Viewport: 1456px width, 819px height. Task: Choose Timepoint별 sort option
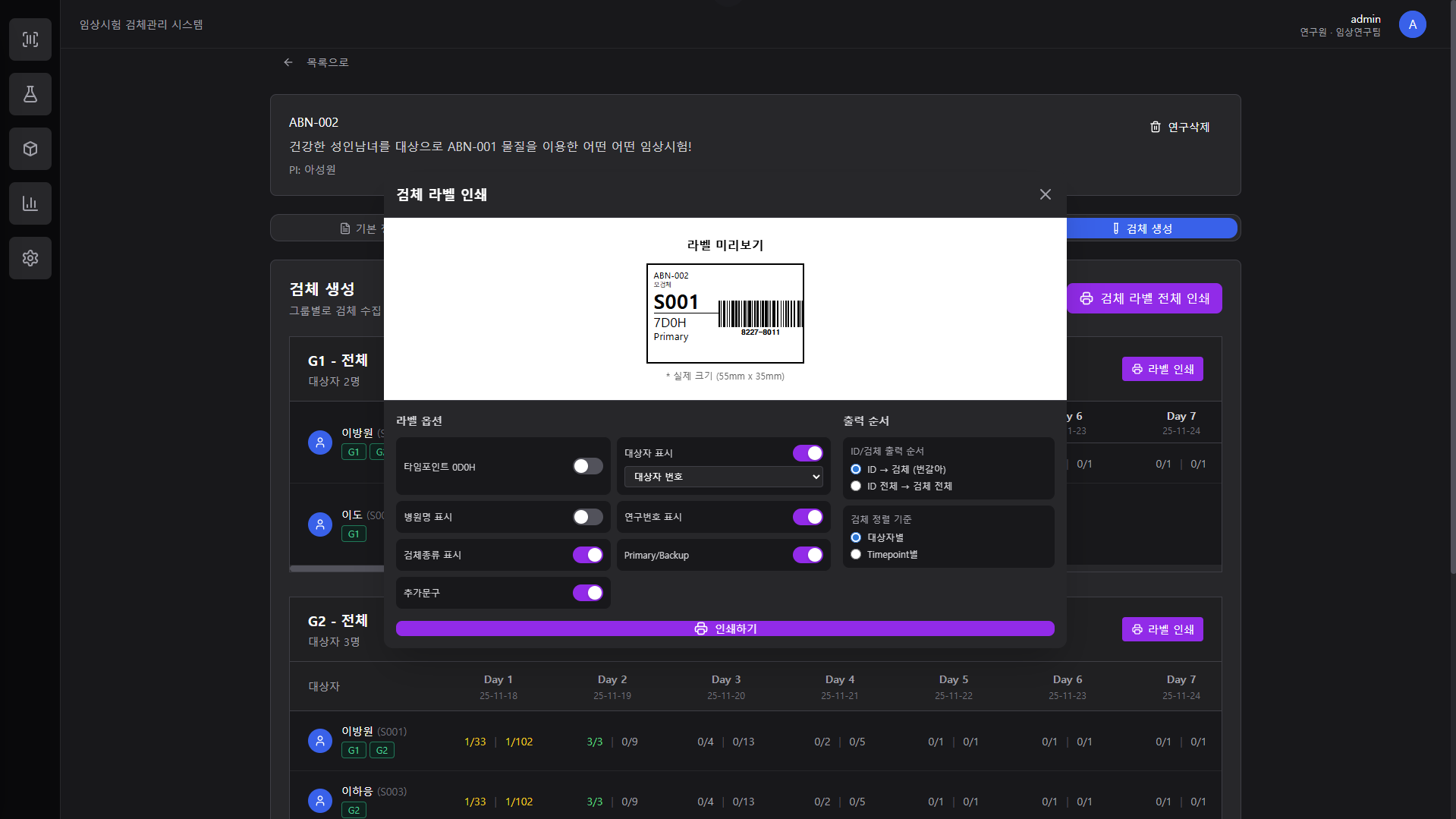(856, 555)
